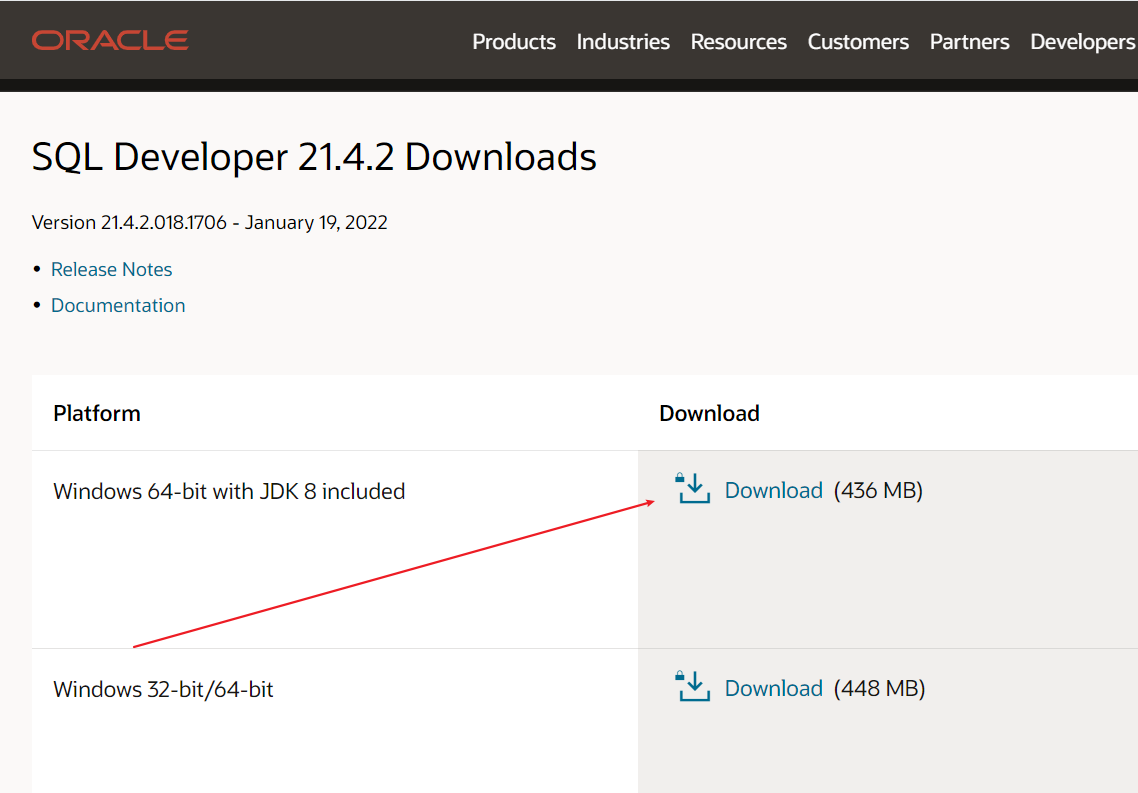Open the Resources menu

738,42
